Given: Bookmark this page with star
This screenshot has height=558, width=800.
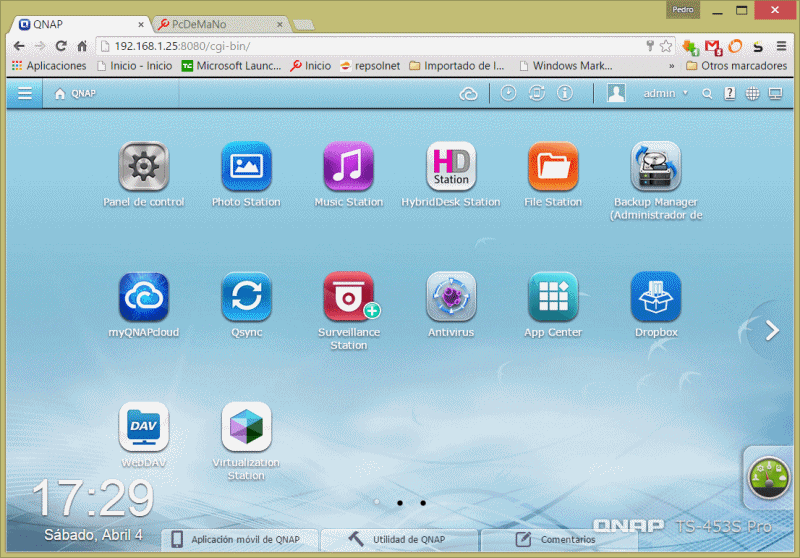Looking at the screenshot, I should pos(665,46).
